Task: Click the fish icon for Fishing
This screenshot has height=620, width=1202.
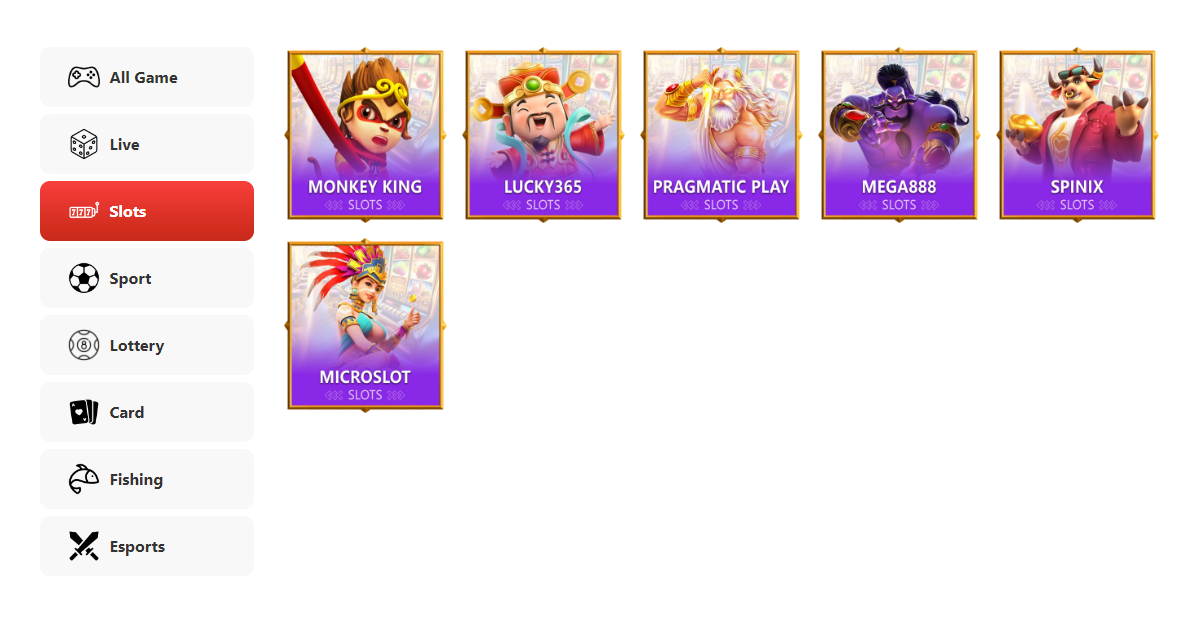Action: point(84,479)
